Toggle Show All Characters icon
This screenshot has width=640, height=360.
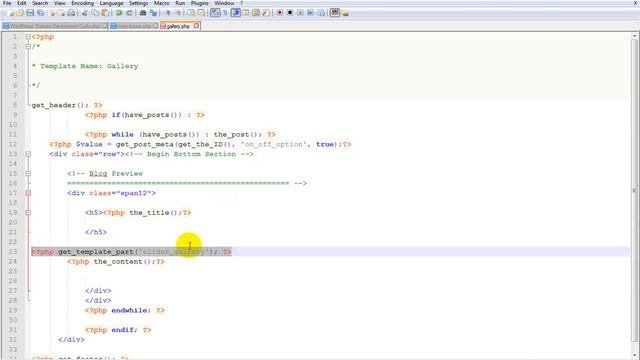(x=225, y=13)
